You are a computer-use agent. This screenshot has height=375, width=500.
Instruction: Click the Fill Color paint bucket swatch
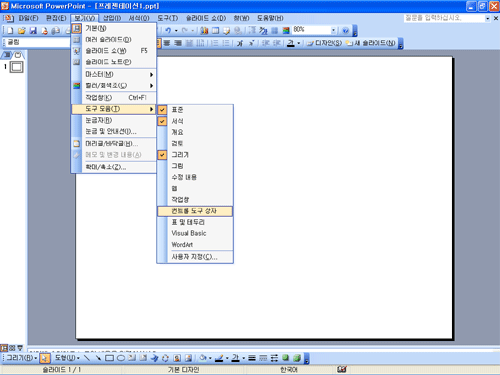pyautogui.click(x=202, y=358)
